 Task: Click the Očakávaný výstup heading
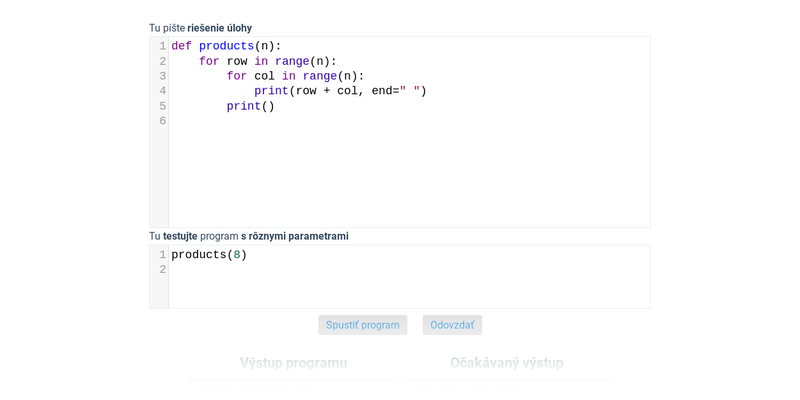tap(507, 363)
